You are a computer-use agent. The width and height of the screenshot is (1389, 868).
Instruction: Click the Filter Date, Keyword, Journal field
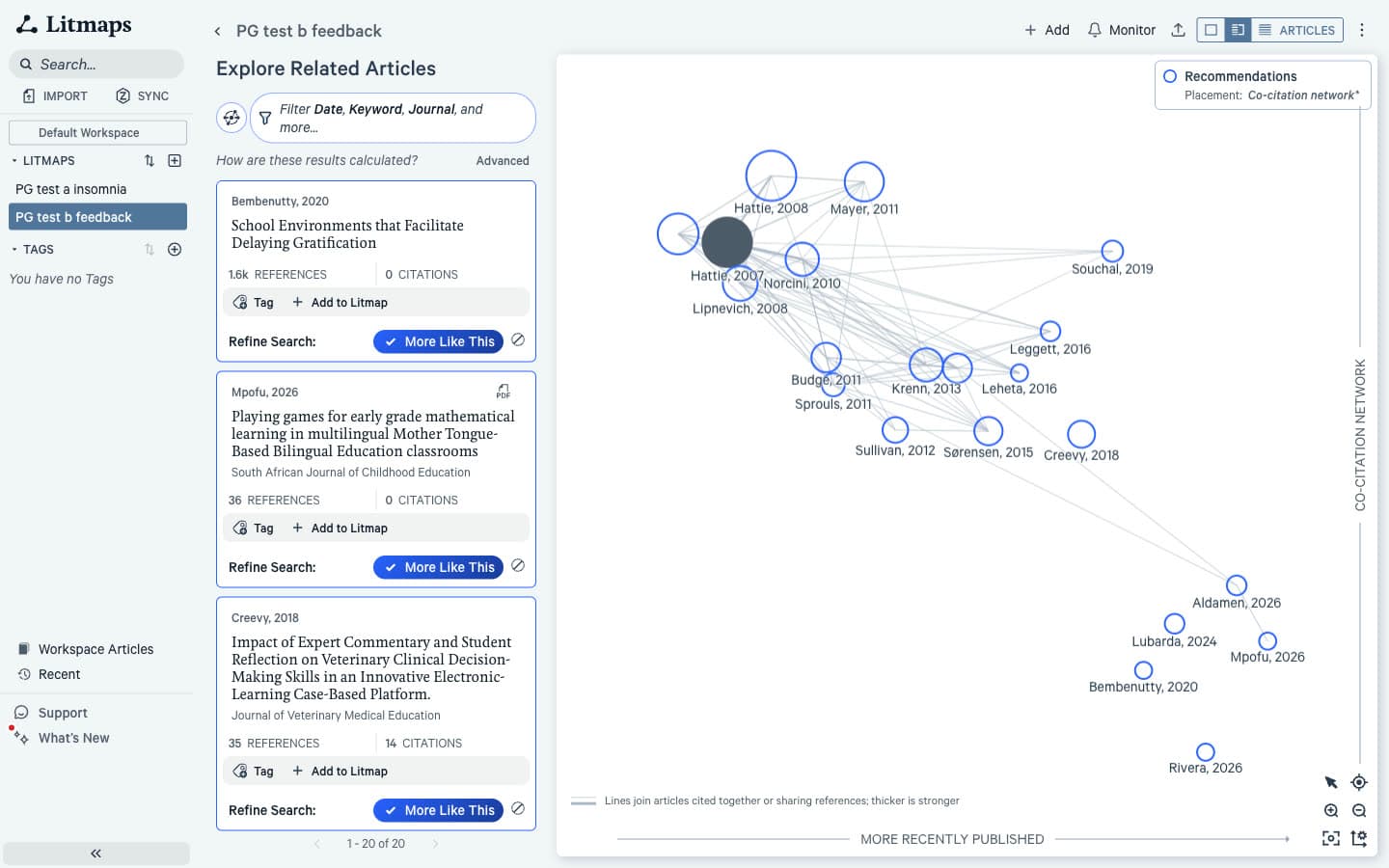coord(393,118)
